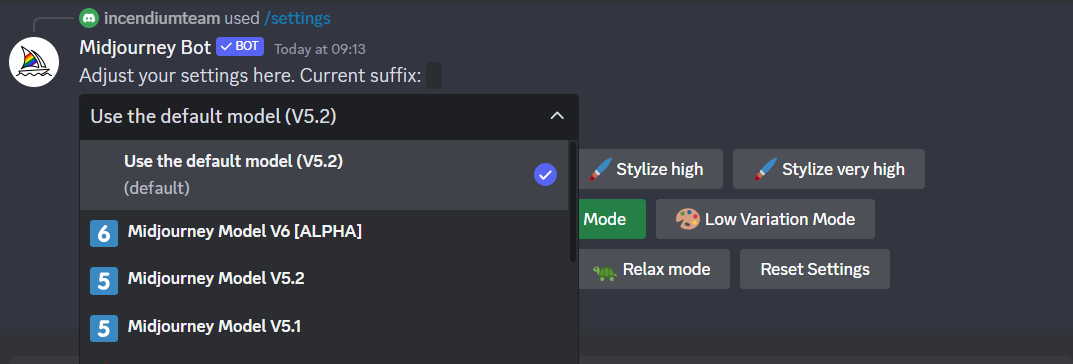Click the Discord logo icon beside incendiumteam
The image size is (1073, 364).
pos(89,18)
